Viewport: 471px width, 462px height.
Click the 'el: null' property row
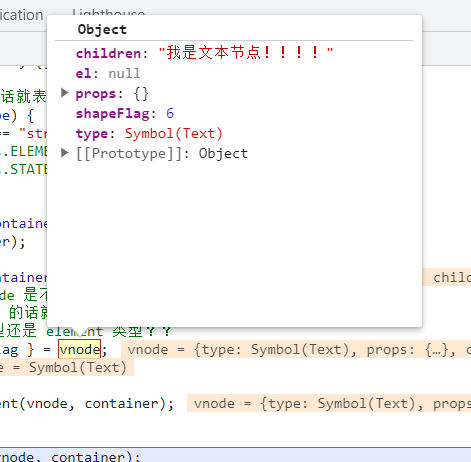click(x=108, y=73)
